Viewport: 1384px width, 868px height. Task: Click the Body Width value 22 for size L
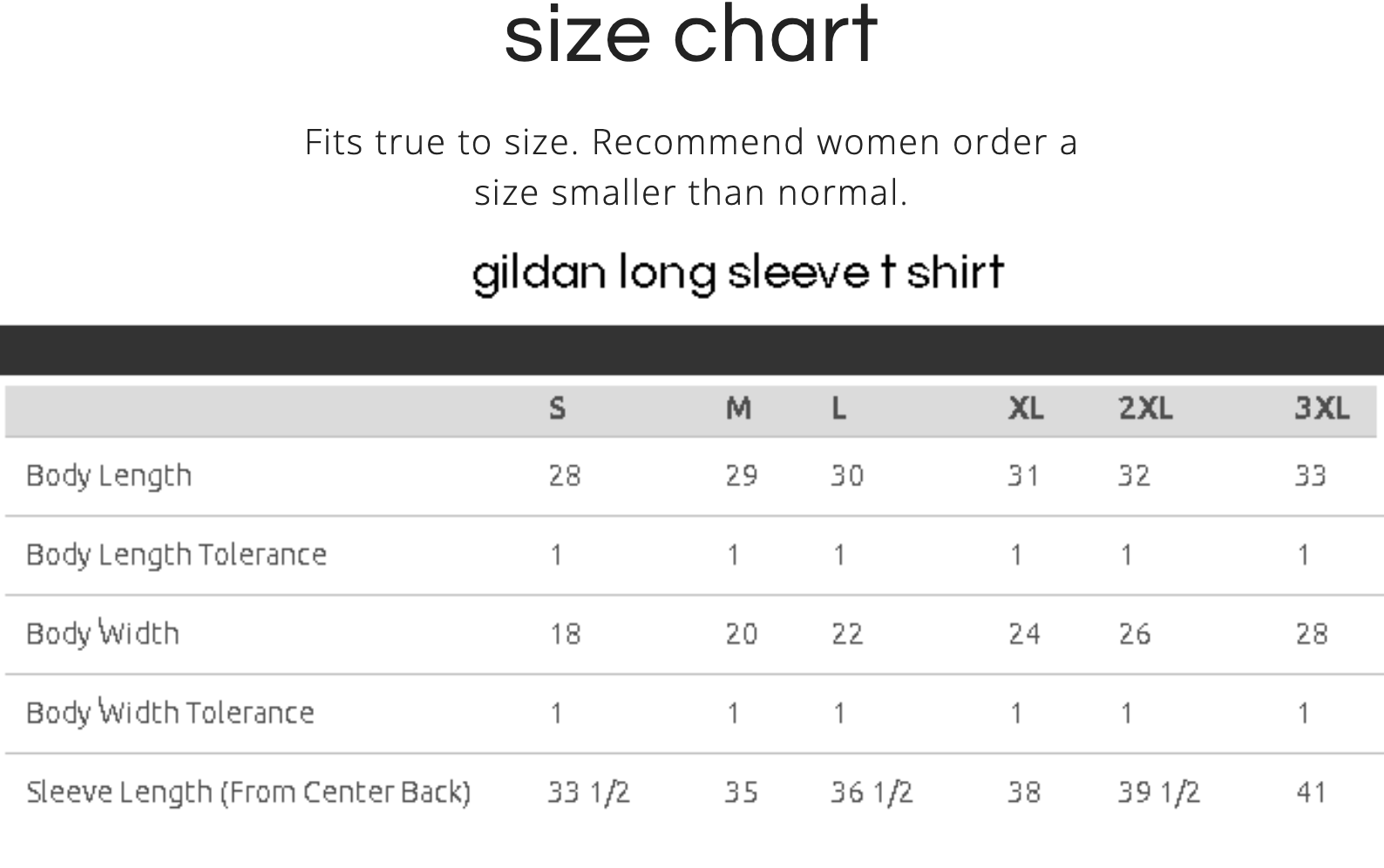click(x=847, y=634)
